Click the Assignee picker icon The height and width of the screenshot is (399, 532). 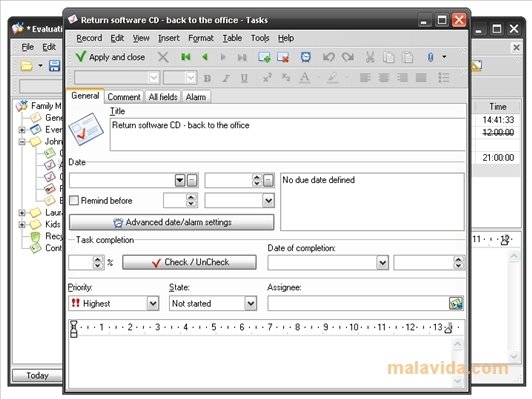[456, 303]
